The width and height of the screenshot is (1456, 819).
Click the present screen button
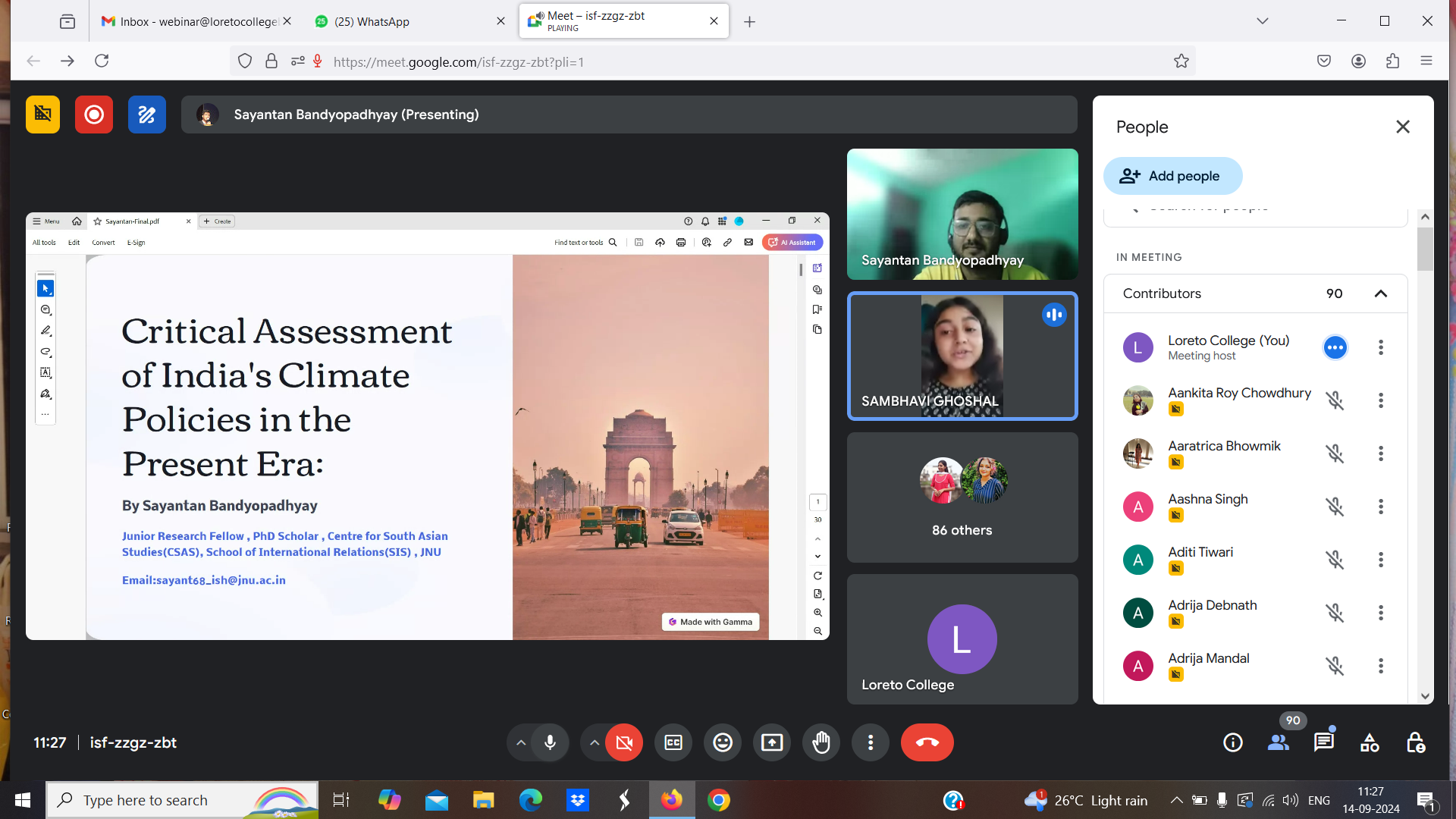[772, 742]
